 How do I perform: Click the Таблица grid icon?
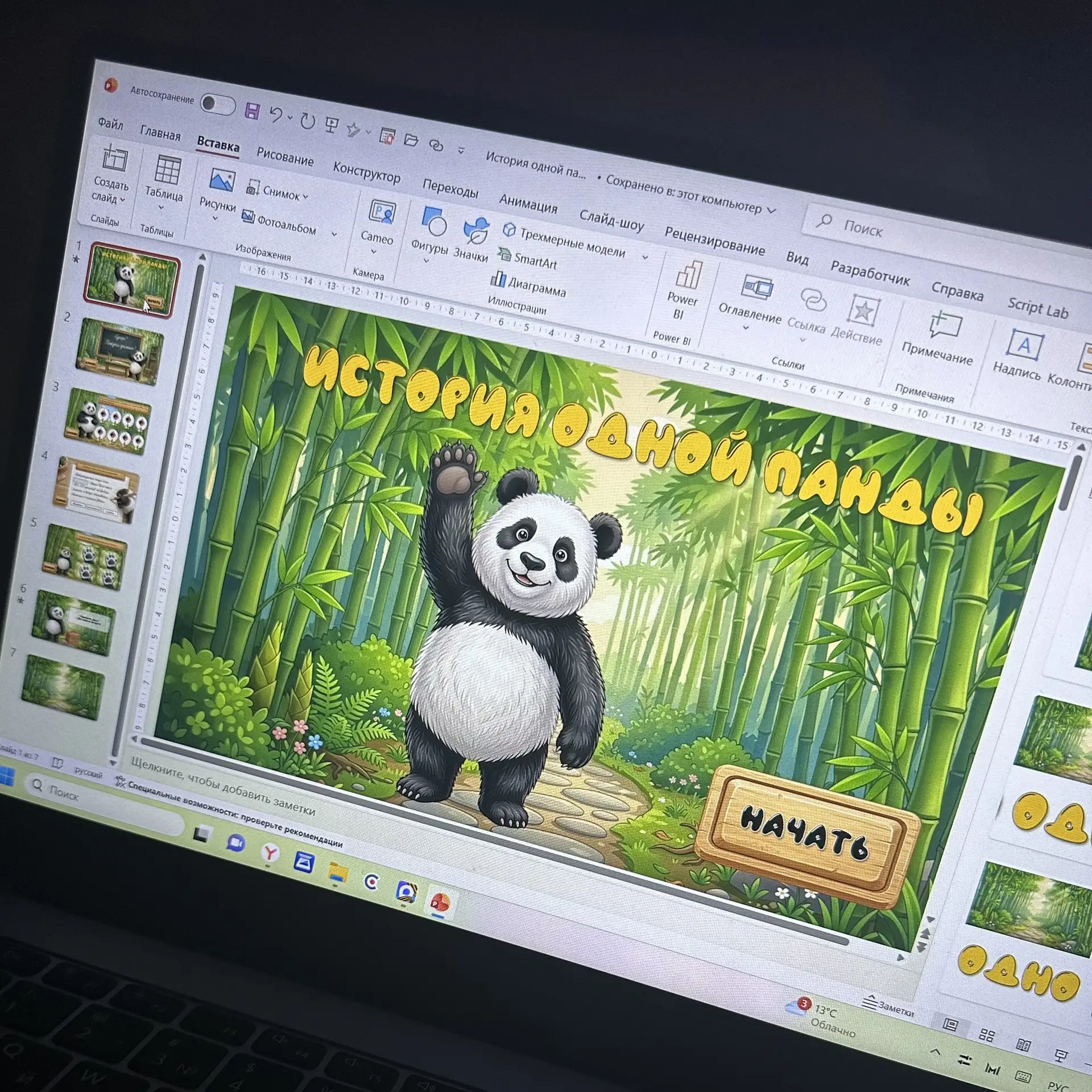click(168, 169)
